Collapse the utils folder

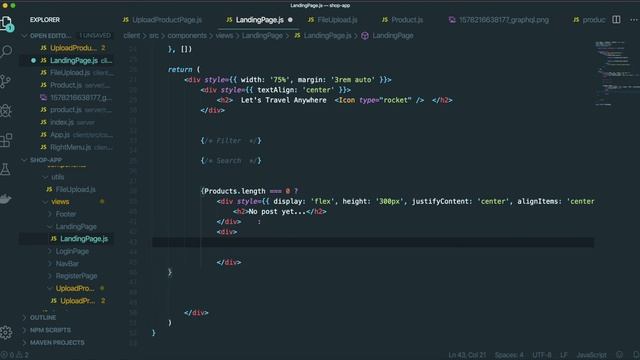coord(58,177)
